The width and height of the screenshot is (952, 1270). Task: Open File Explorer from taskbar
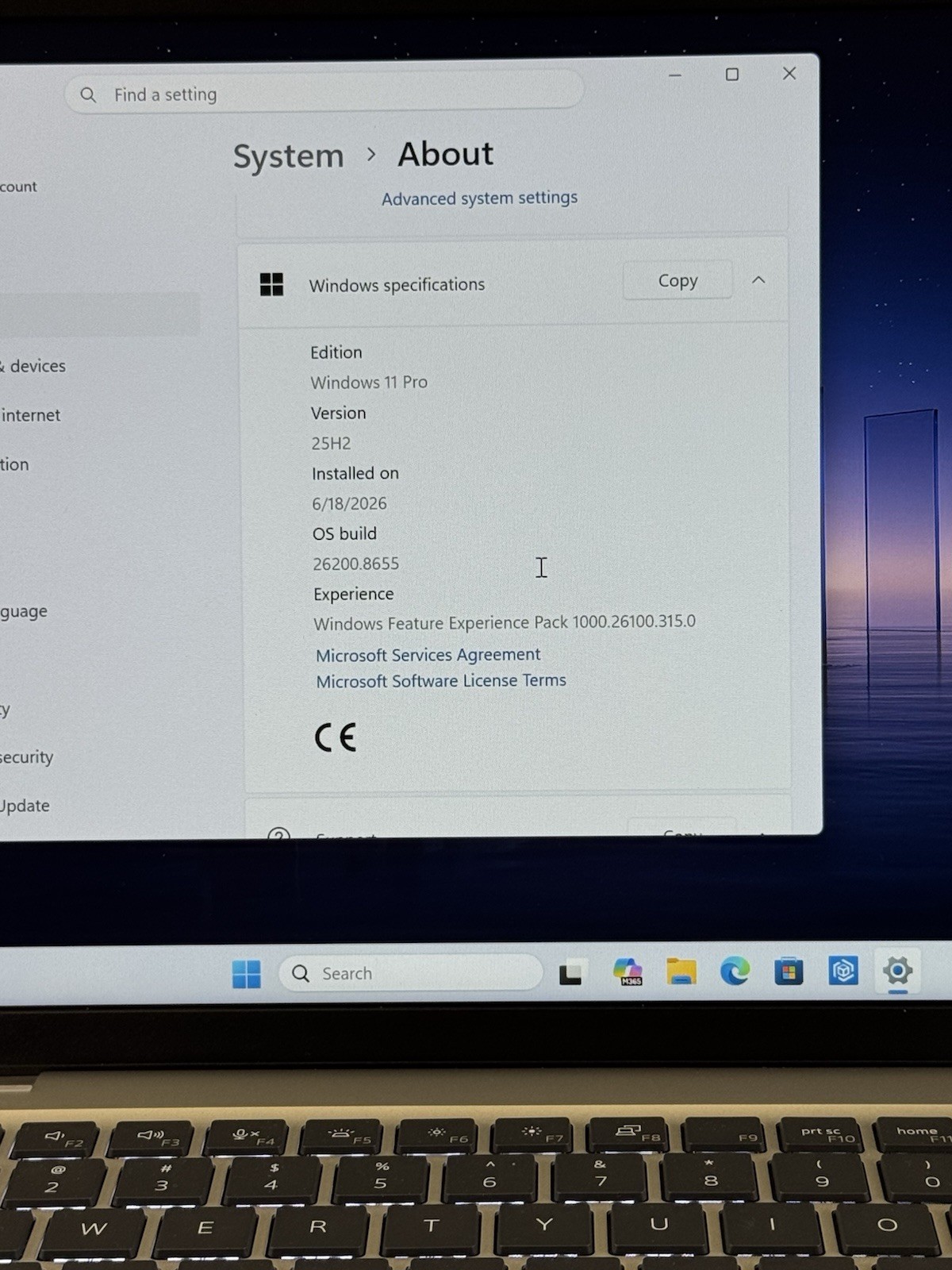pos(681,972)
